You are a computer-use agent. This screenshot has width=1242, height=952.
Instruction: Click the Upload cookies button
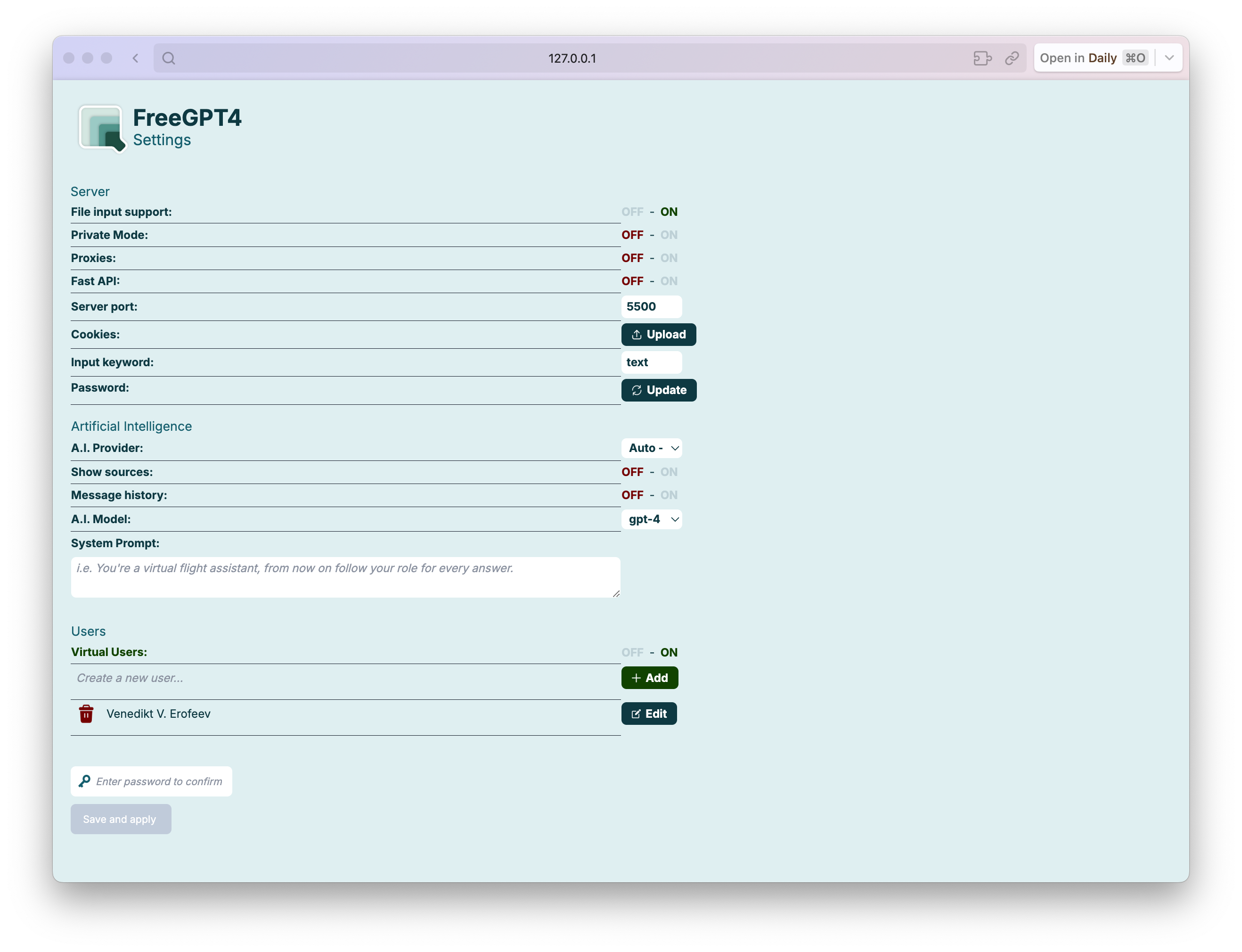658,334
